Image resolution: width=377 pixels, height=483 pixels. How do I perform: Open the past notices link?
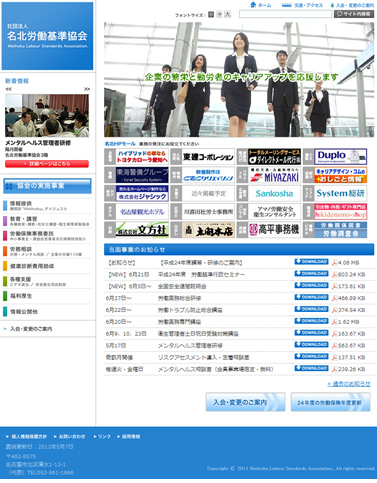349,384
